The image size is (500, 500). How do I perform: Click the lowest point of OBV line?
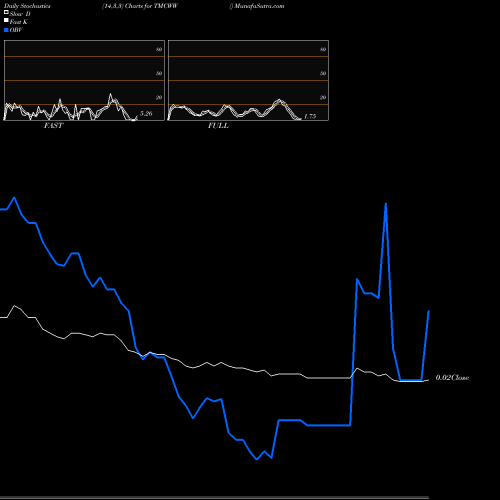tap(257, 459)
